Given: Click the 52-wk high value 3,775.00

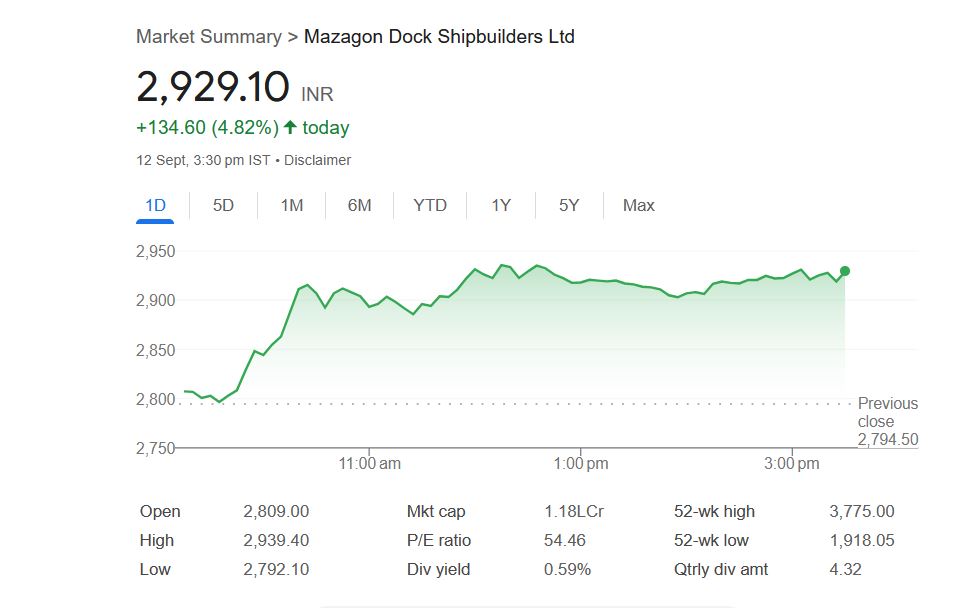Looking at the screenshot, I should pyautogui.click(x=861, y=512).
